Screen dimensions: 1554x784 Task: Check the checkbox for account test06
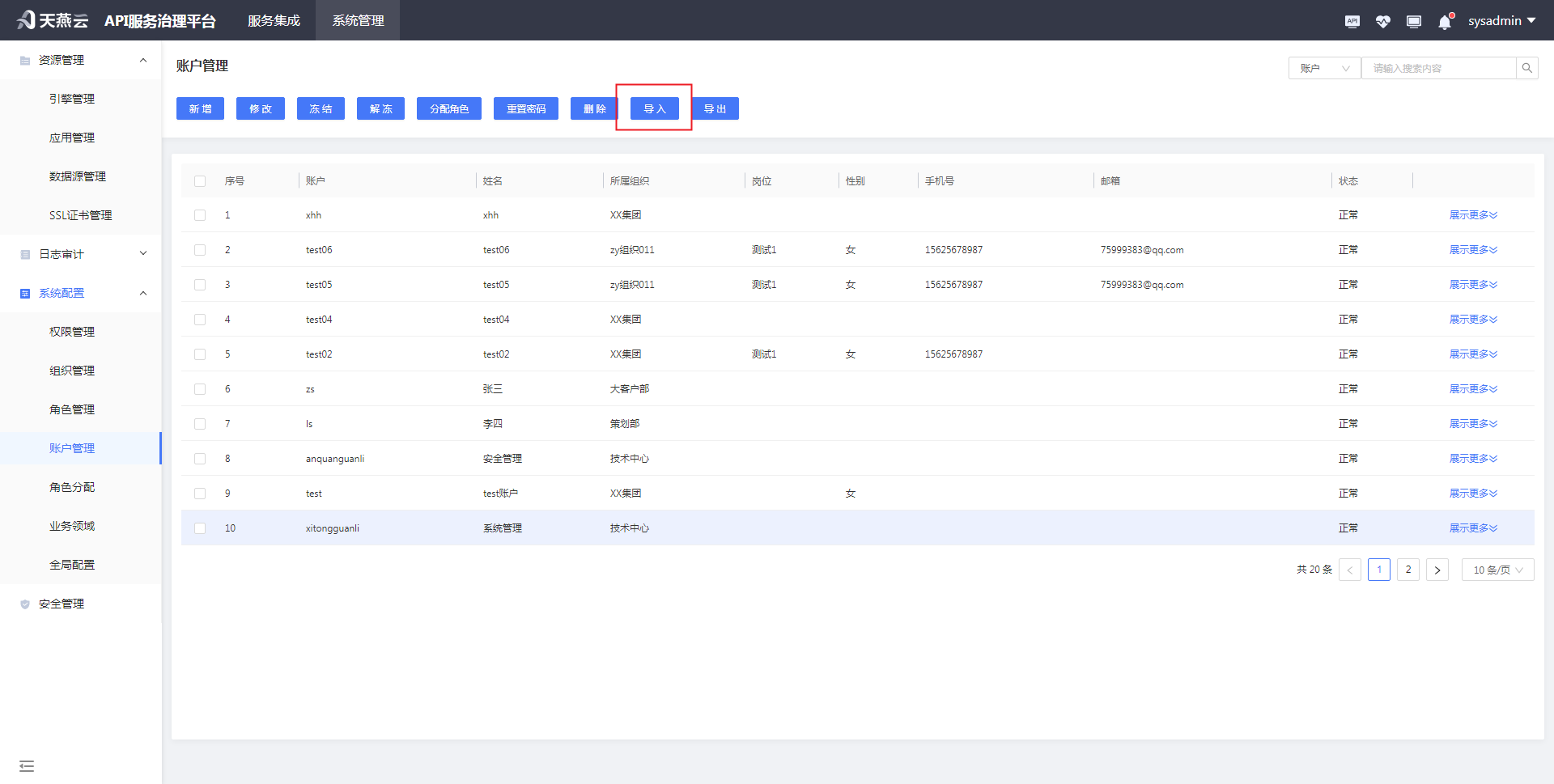pos(199,250)
